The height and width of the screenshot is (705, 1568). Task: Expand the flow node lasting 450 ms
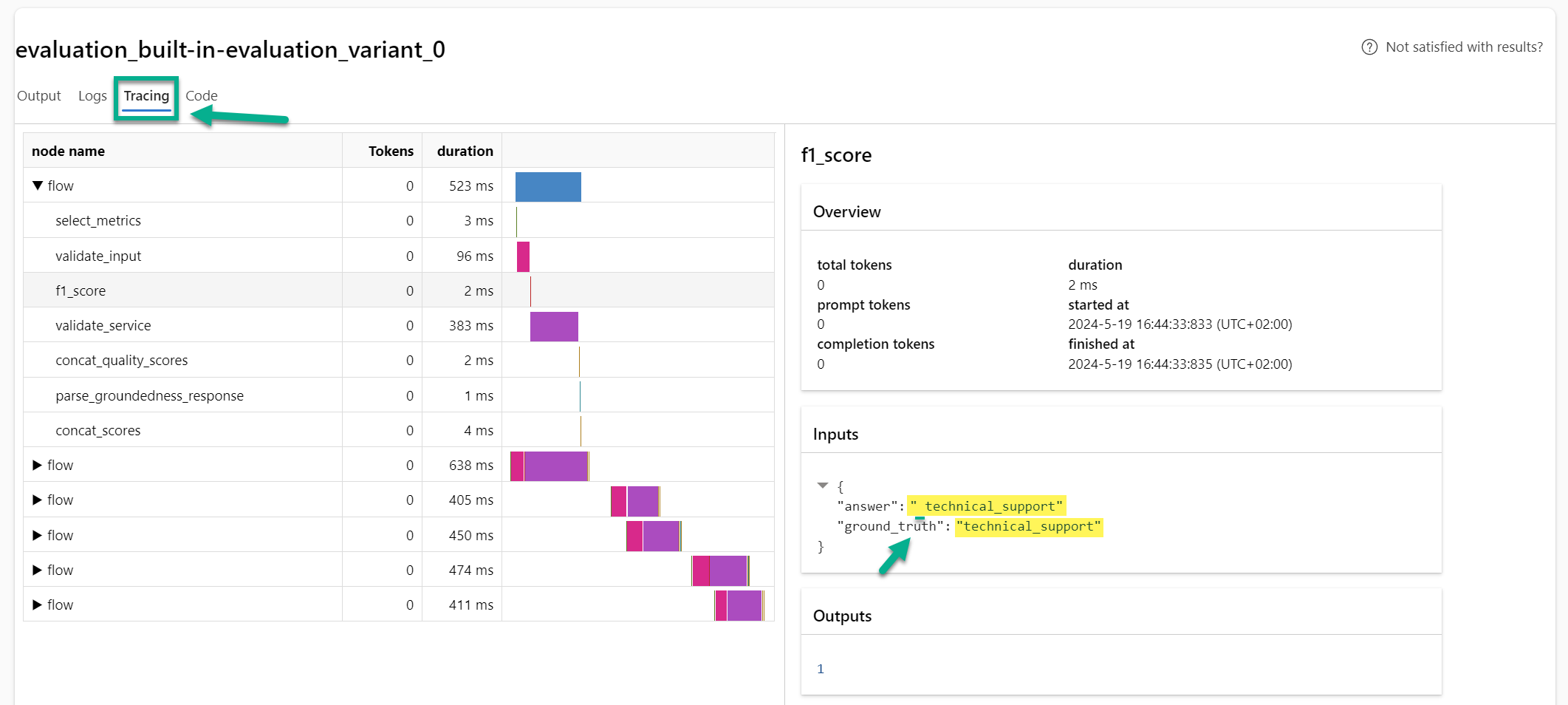38,536
